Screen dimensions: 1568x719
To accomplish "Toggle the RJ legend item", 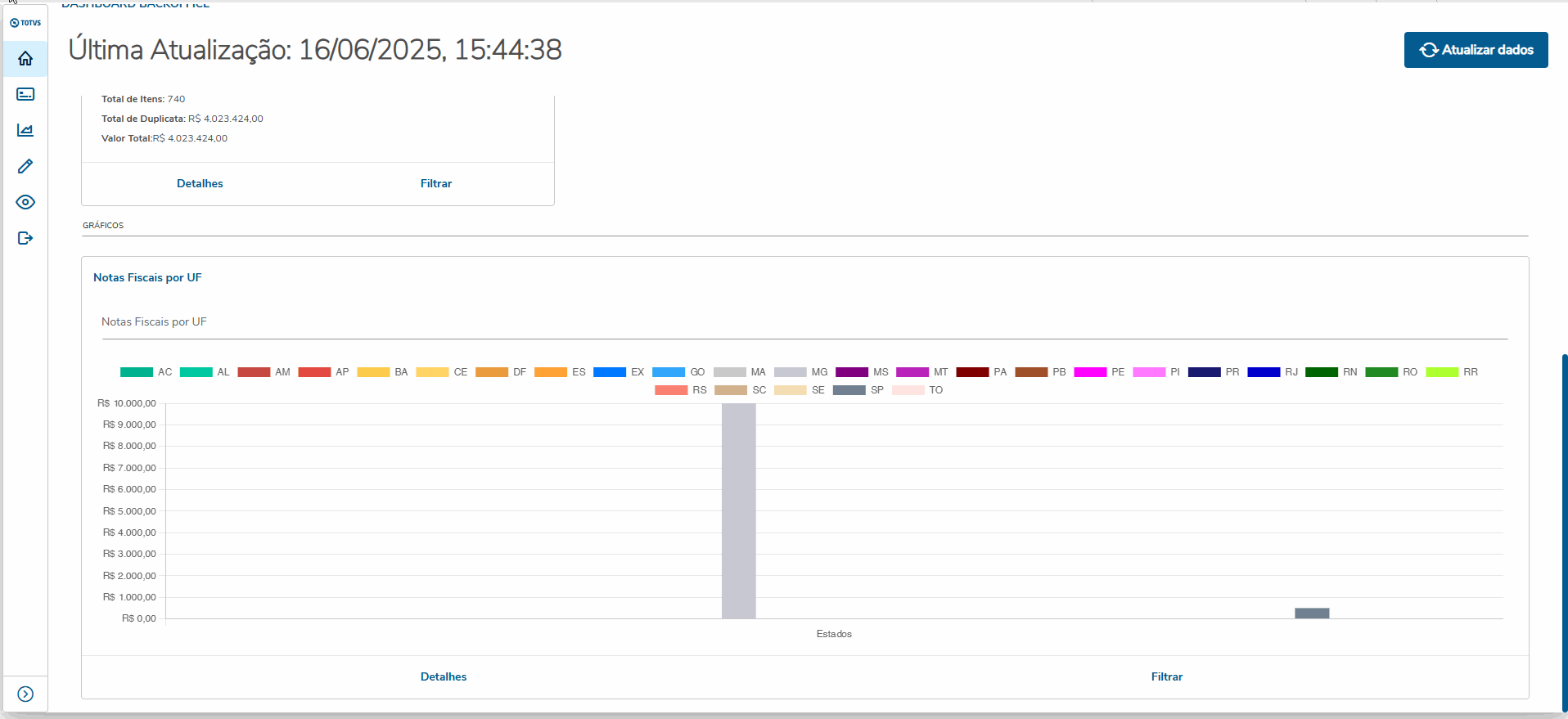I will click(1273, 372).
